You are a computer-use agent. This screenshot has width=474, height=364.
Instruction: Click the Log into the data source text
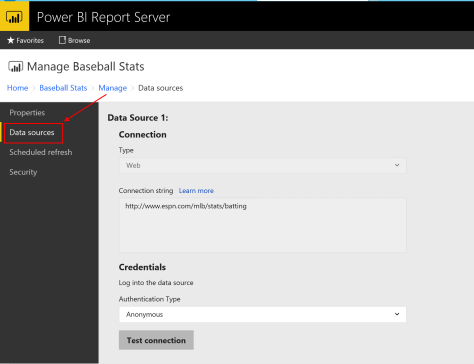(156, 283)
